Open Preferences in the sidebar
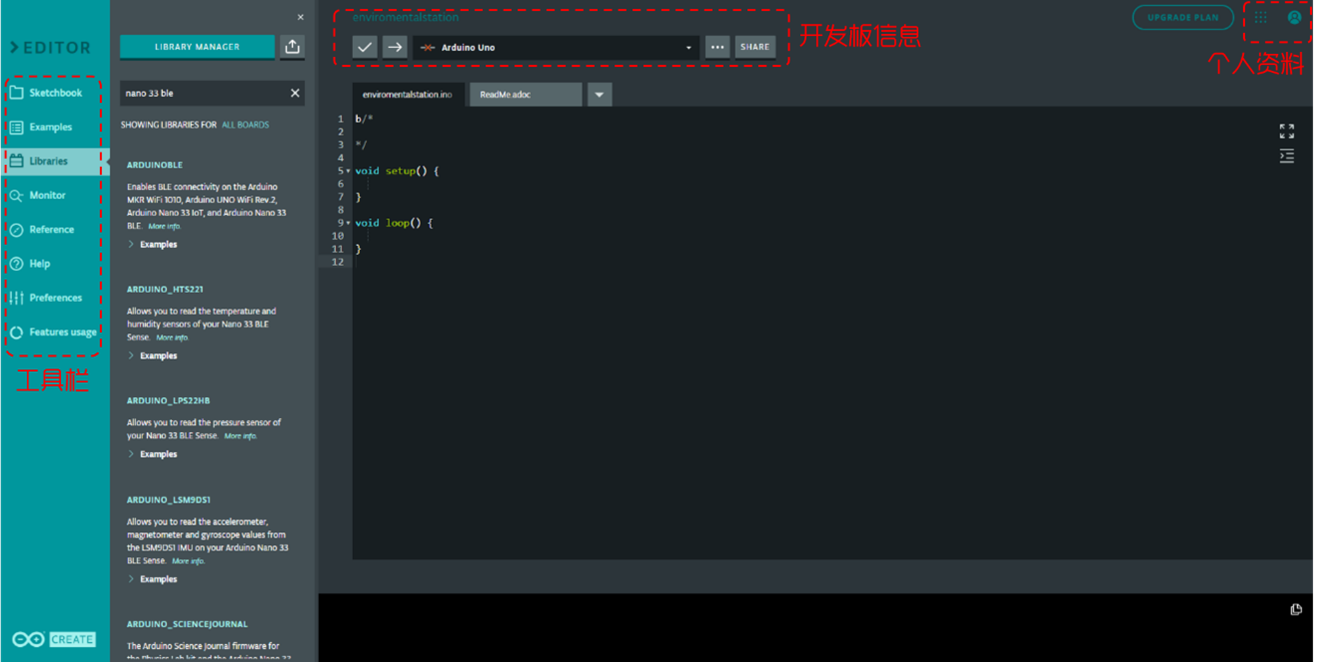 coord(54,297)
